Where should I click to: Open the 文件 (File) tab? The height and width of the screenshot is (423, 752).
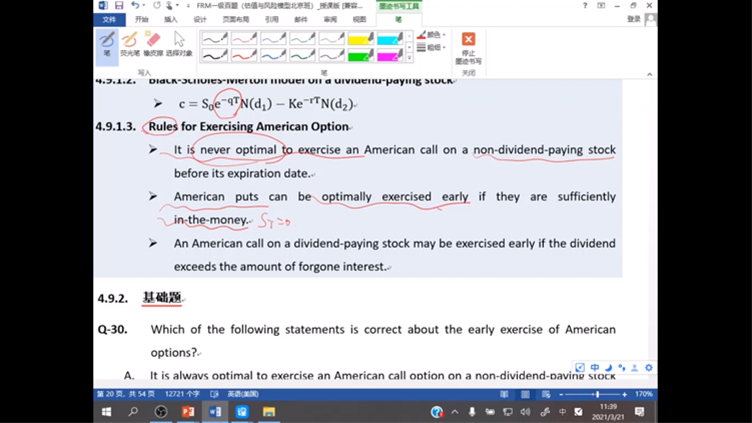pos(109,19)
